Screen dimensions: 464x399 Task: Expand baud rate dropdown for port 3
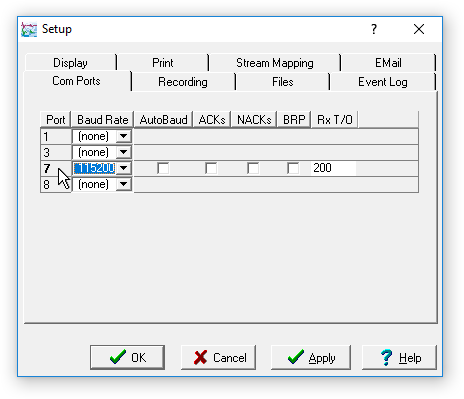pyautogui.click(x=124, y=152)
